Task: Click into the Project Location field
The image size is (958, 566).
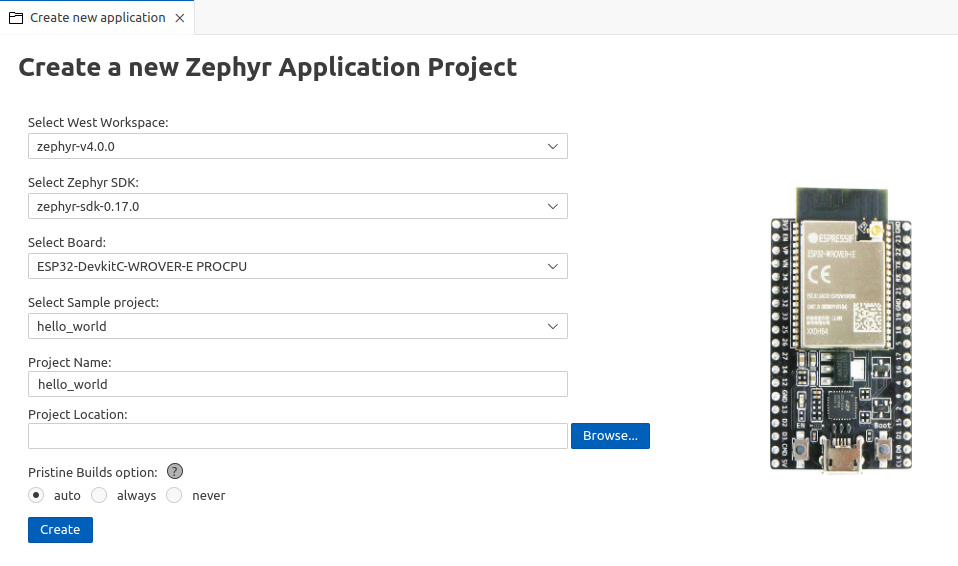Action: tap(297, 436)
